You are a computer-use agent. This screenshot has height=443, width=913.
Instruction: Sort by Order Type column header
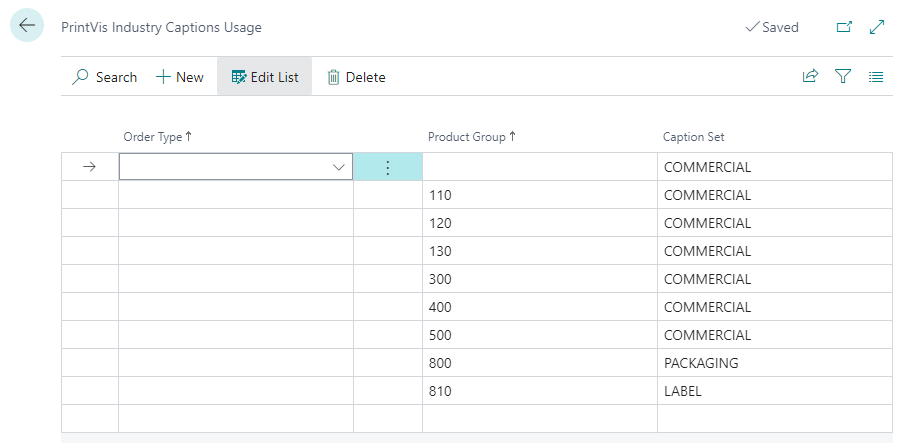pos(158,137)
